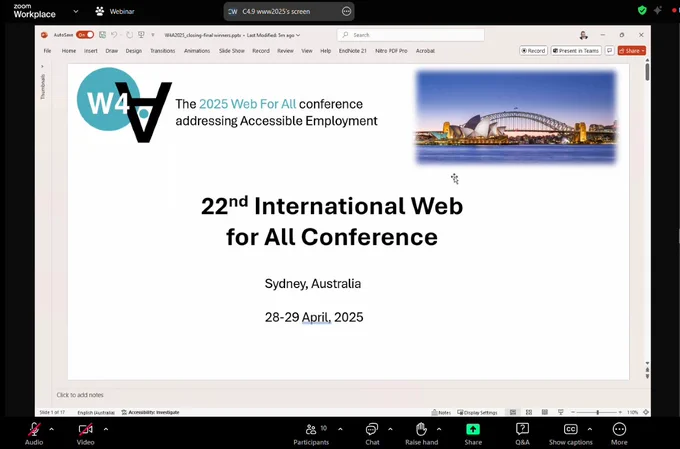Click the zoom in plus button
The image size is (680, 449).
(620, 412)
